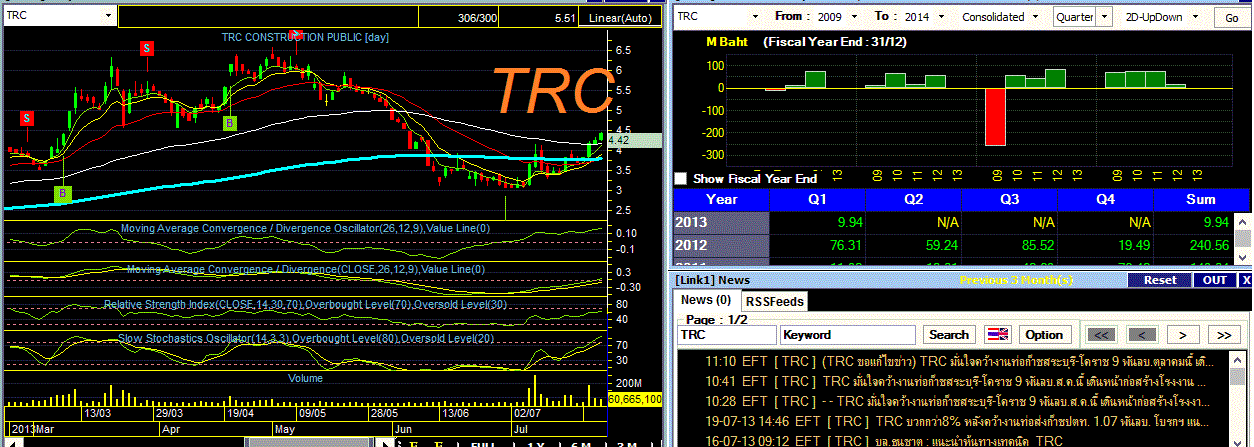Click the news symbol field containing TRC
Viewport: 1254px width, 447px height.
(726, 335)
